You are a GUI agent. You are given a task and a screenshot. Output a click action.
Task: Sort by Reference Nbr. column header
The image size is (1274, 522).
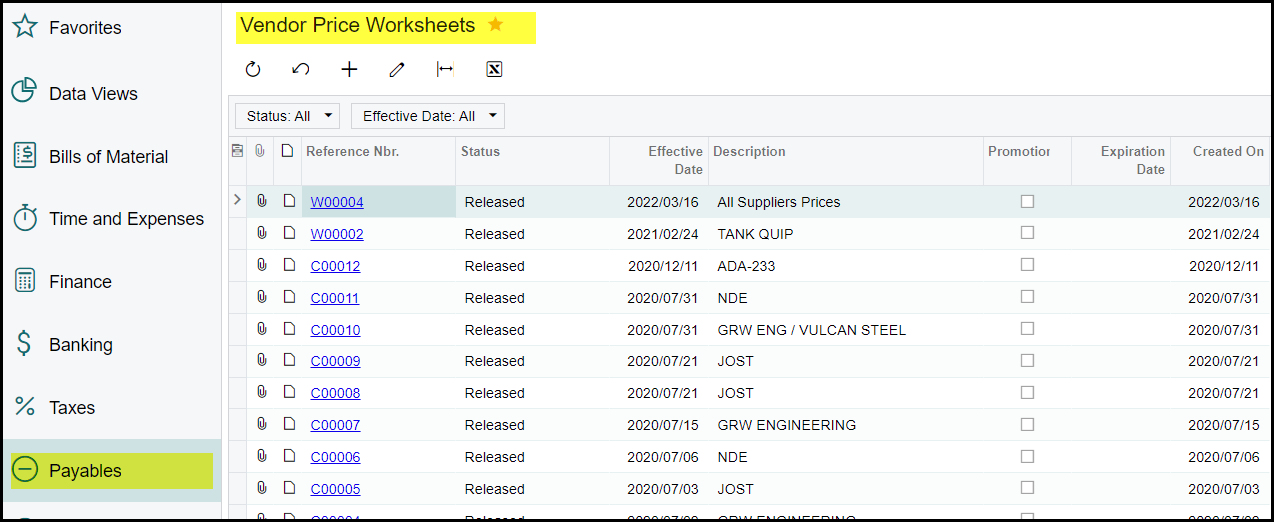tap(352, 152)
